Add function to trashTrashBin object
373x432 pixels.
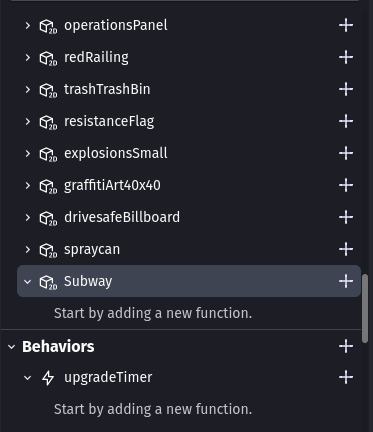pos(346,89)
